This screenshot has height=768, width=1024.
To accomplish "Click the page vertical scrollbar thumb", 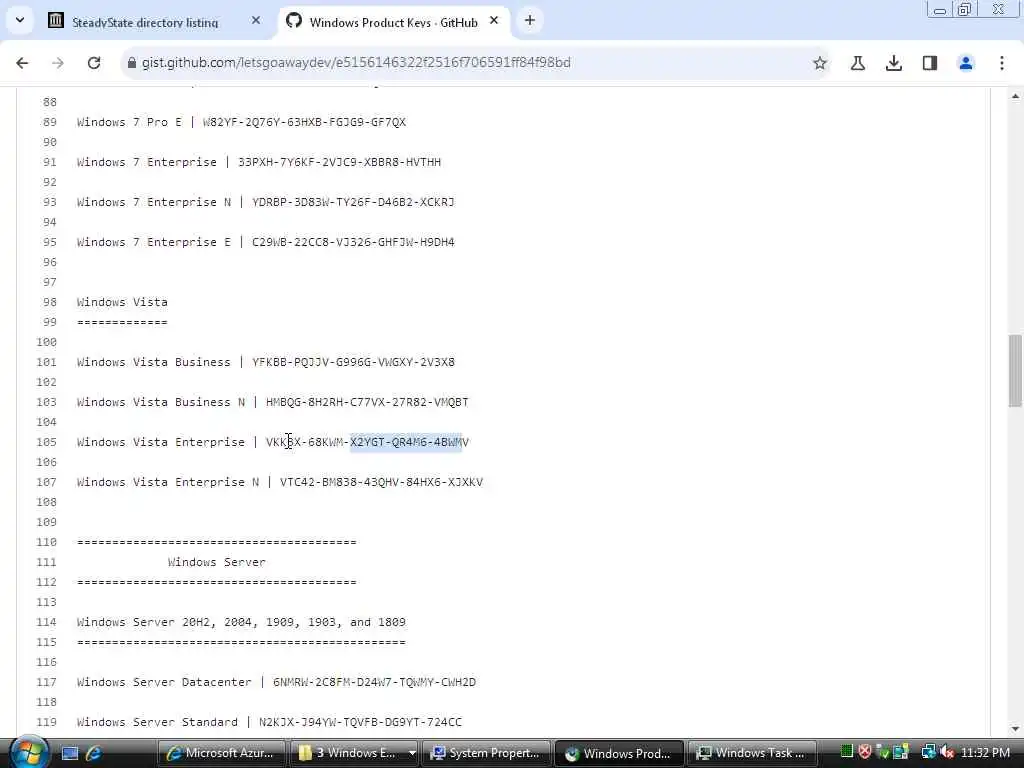I will coord(1015,371).
